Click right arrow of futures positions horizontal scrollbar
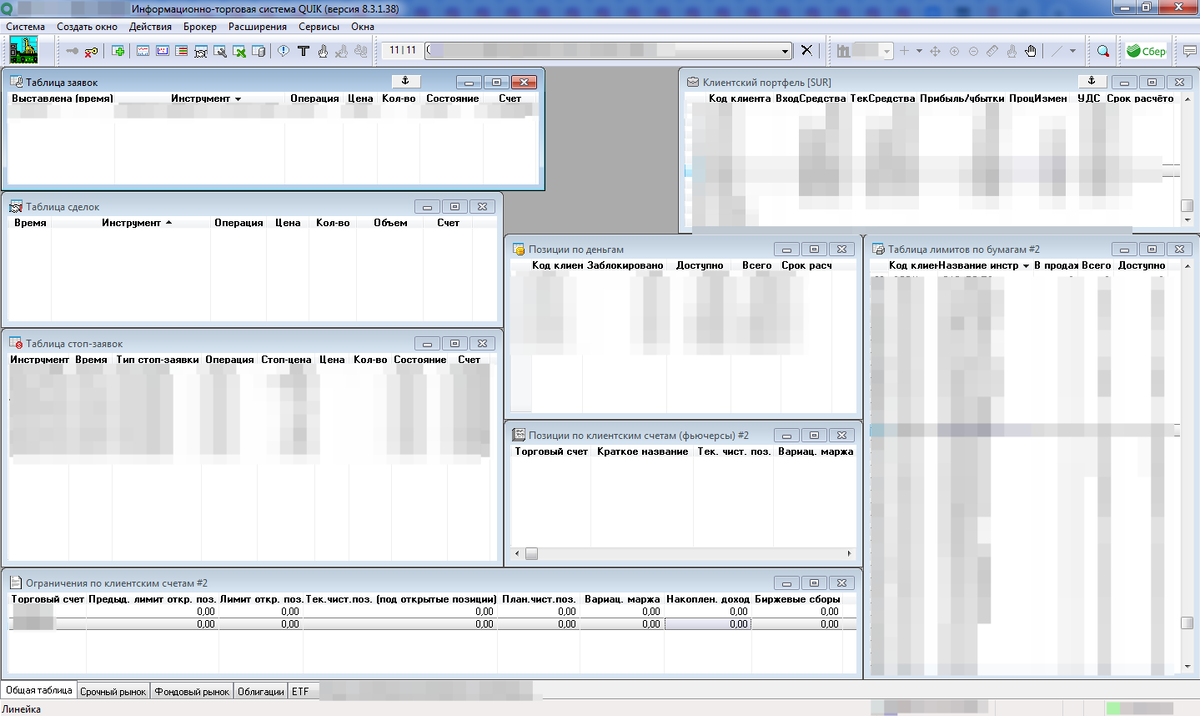 (851, 553)
